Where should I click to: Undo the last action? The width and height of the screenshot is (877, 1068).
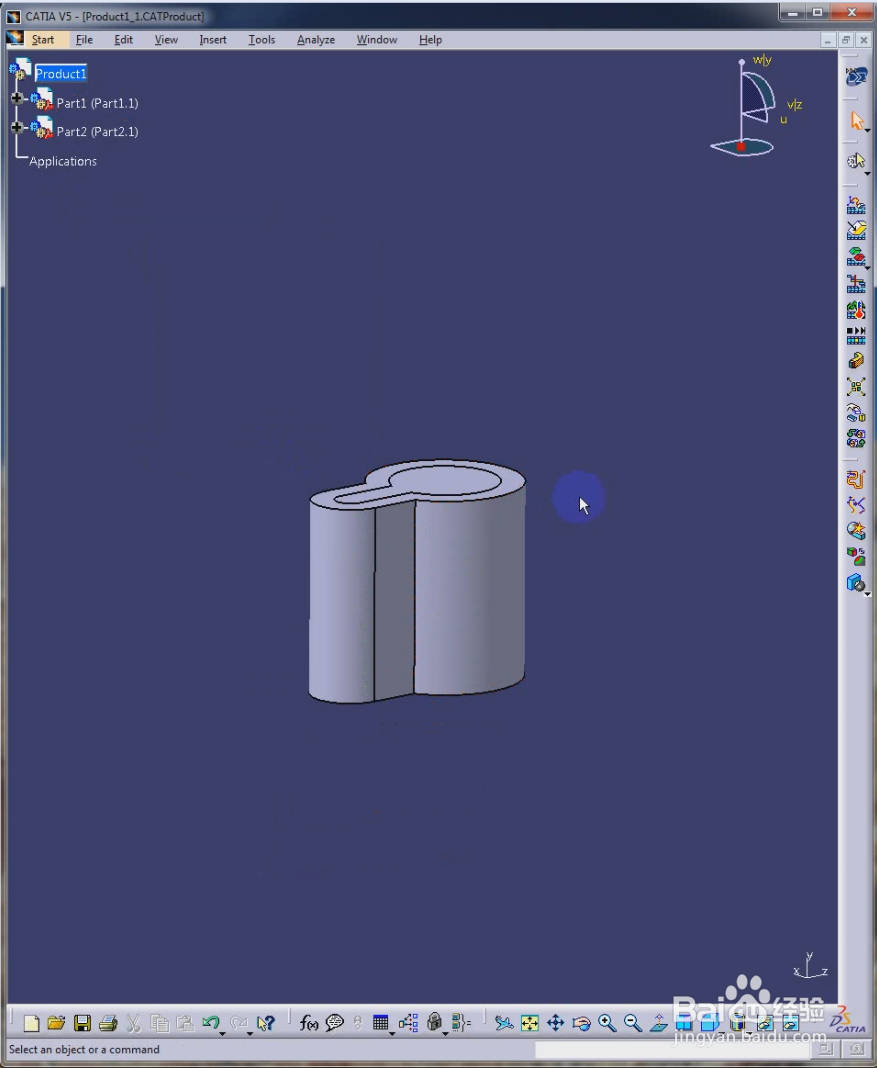tap(210, 1022)
